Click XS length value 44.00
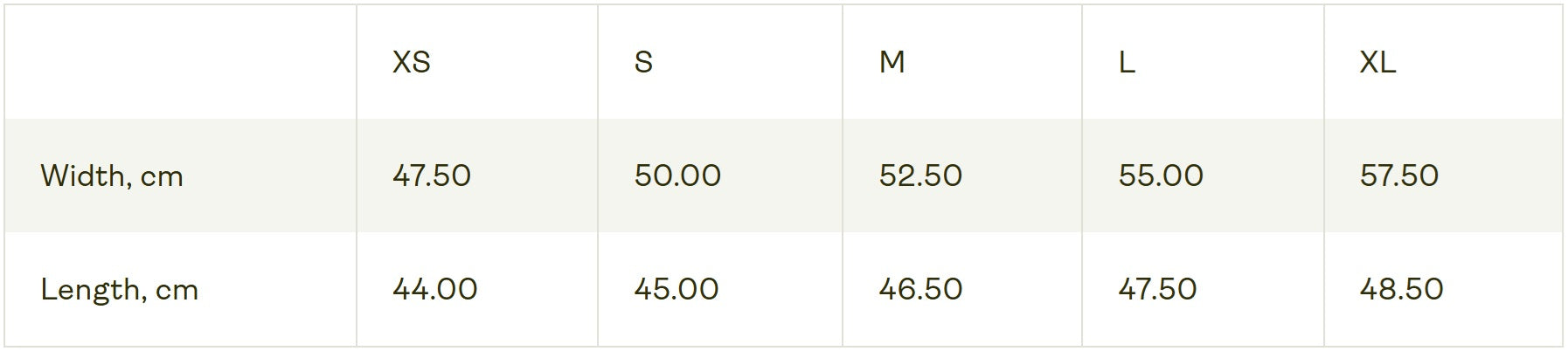Image resolution: width=1568 pixels, height=351 pixels. (434, 289)
